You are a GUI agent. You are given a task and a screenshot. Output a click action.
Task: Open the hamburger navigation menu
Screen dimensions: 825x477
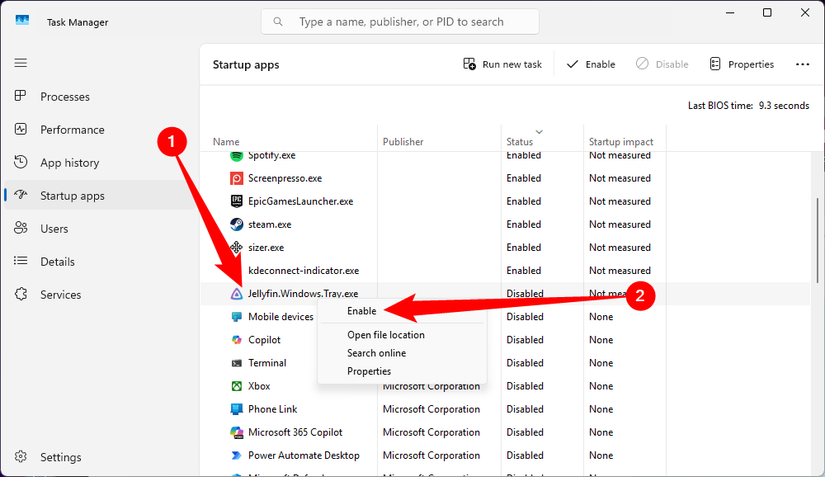pyautogui.click(x=20, y=62)
